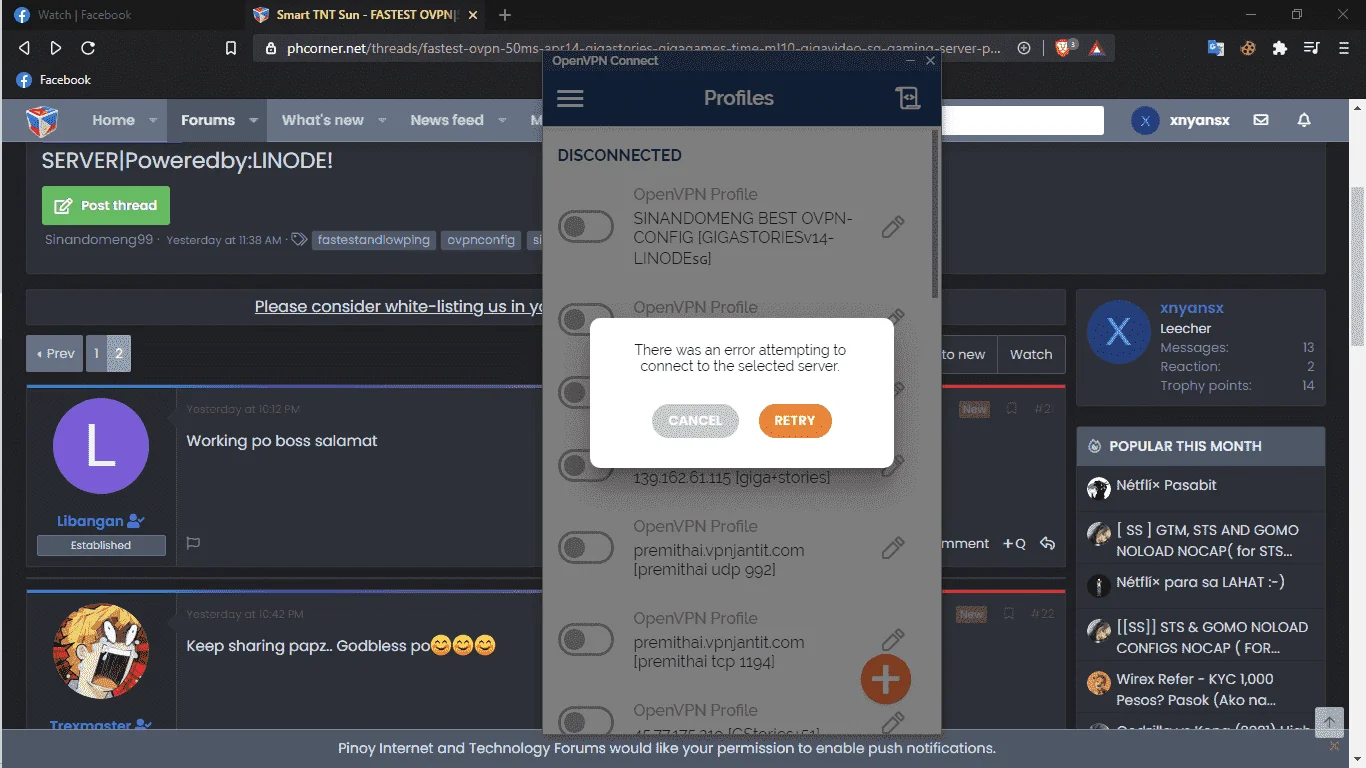
Task: Click the white-listing request link
Action: pos(399,307)
